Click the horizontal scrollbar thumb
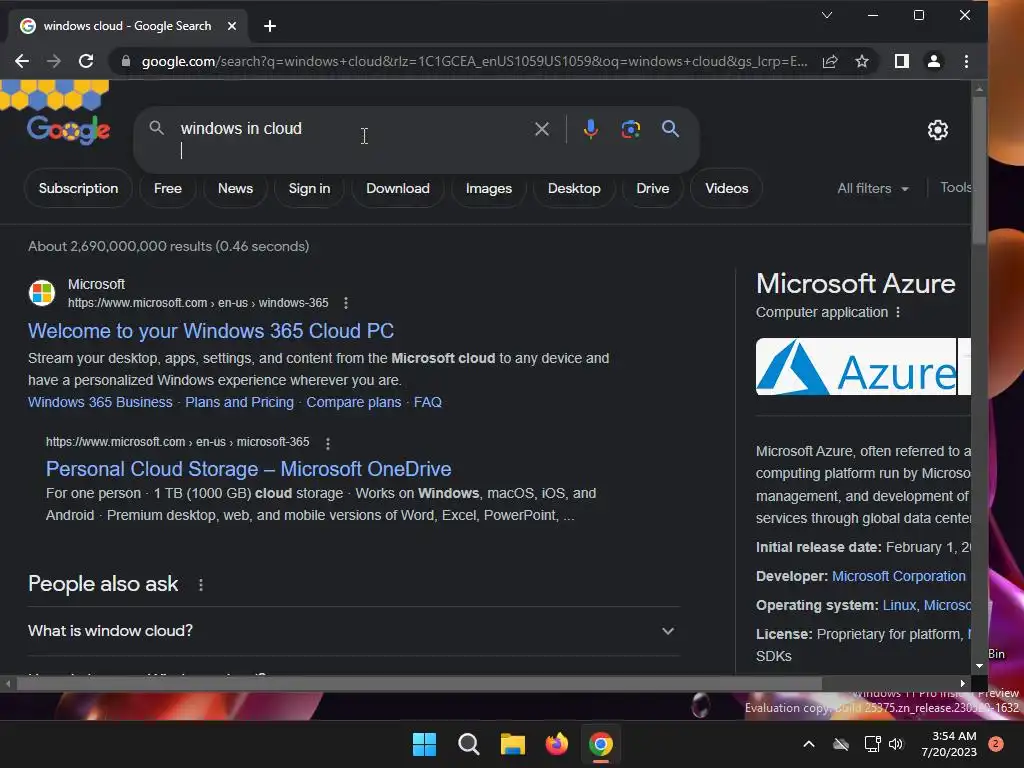The width and height of the screenshot is (1024, 768). click(419, 684)
